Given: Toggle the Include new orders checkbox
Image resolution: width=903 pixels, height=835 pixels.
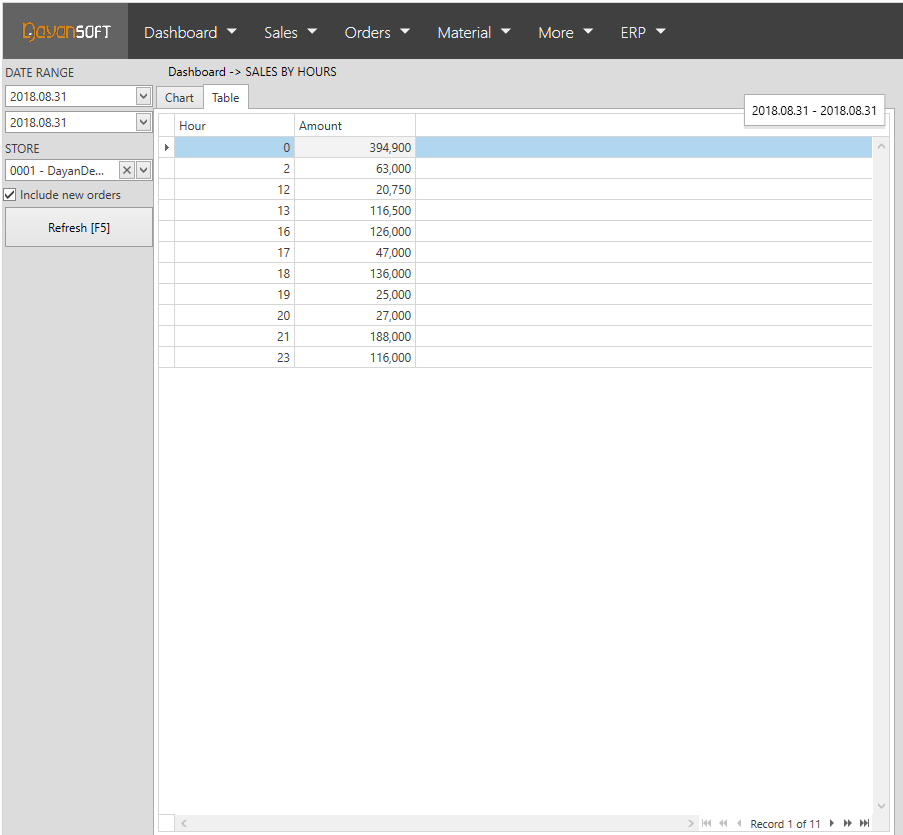Looking at the screenshot, I should tap(10, 195).
